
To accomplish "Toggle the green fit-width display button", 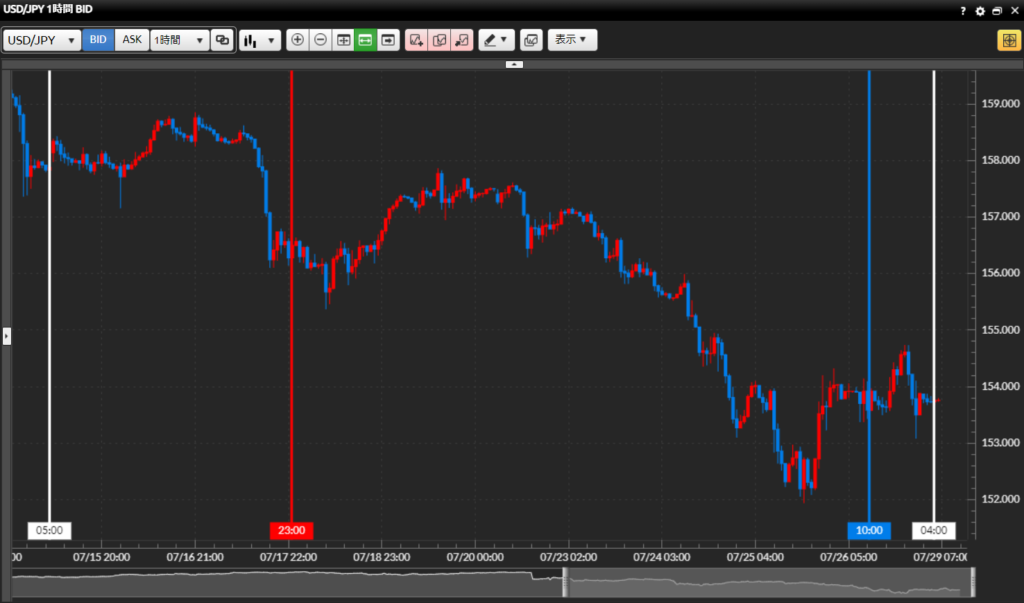I will click(365, 40).
